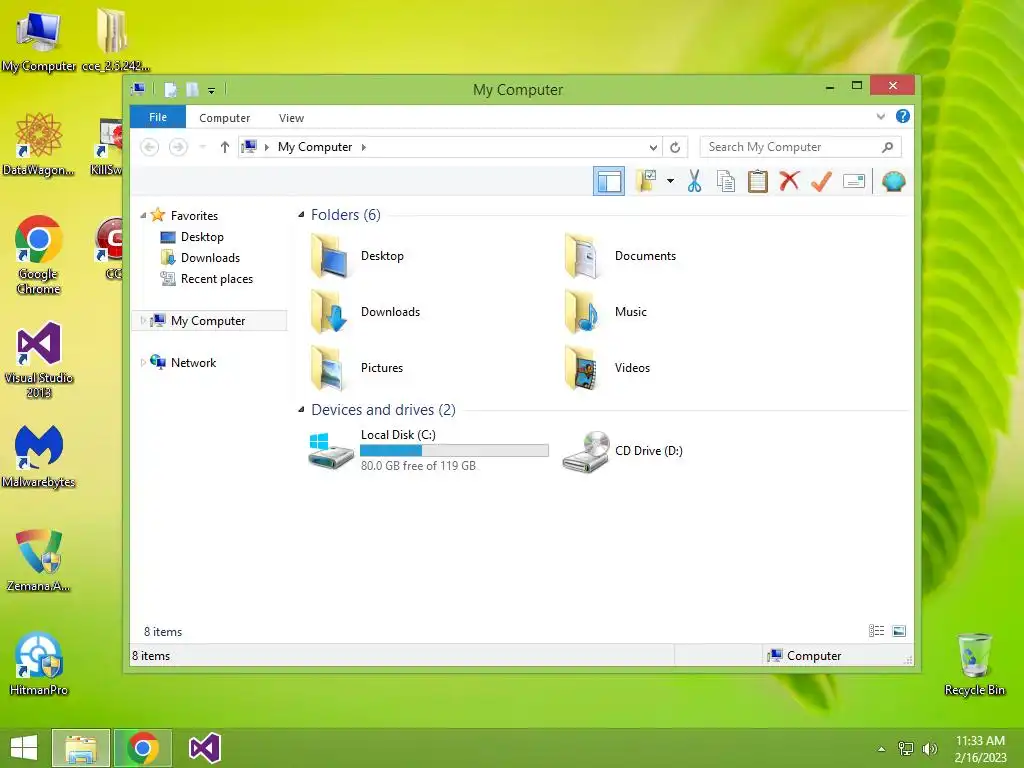1024x768 pixels.
Task: Open the folder options dropdown arrow
Action: click(x=670, y=181)
